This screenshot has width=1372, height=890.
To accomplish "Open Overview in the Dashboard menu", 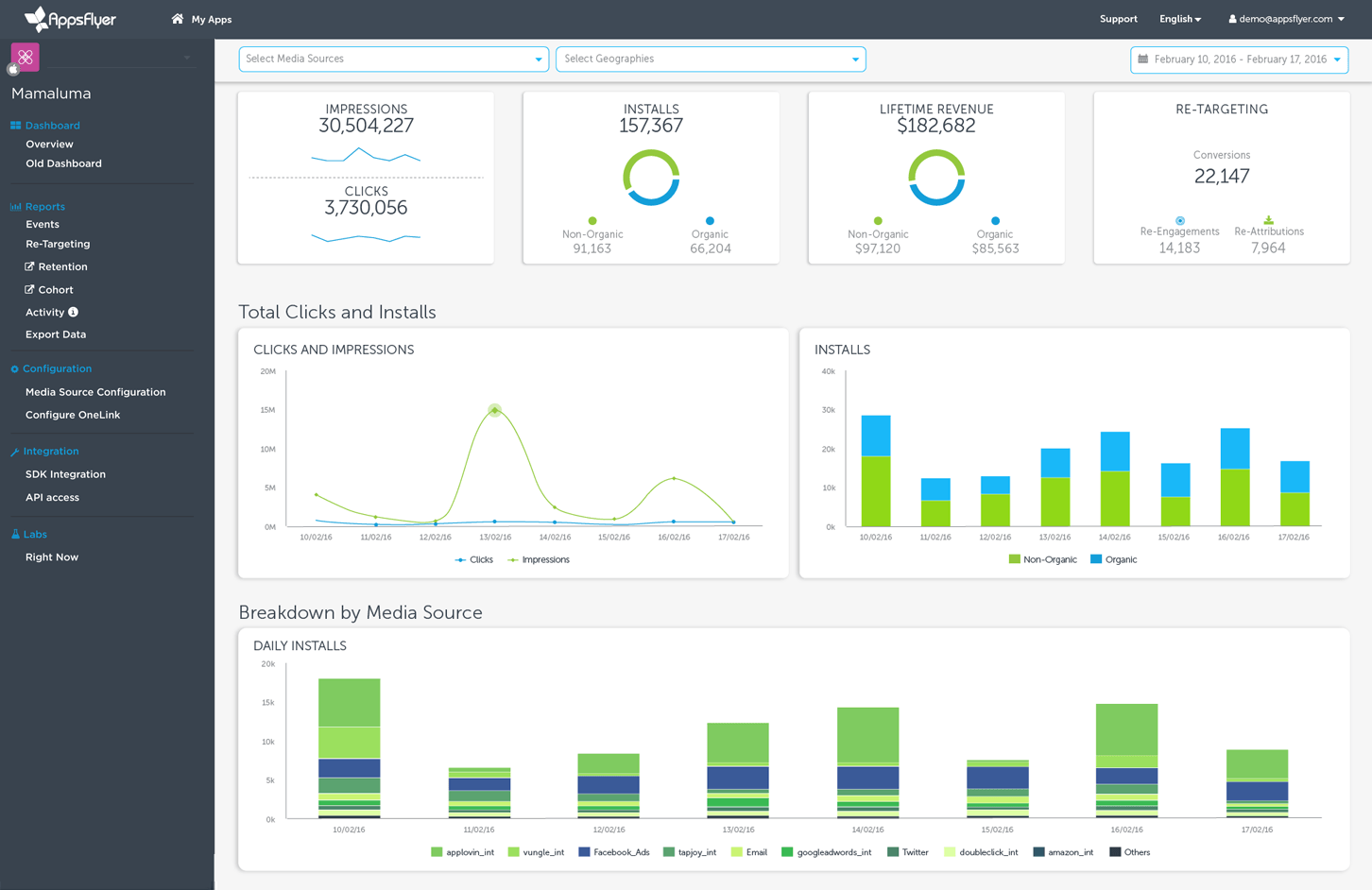I will click(49, 145).
